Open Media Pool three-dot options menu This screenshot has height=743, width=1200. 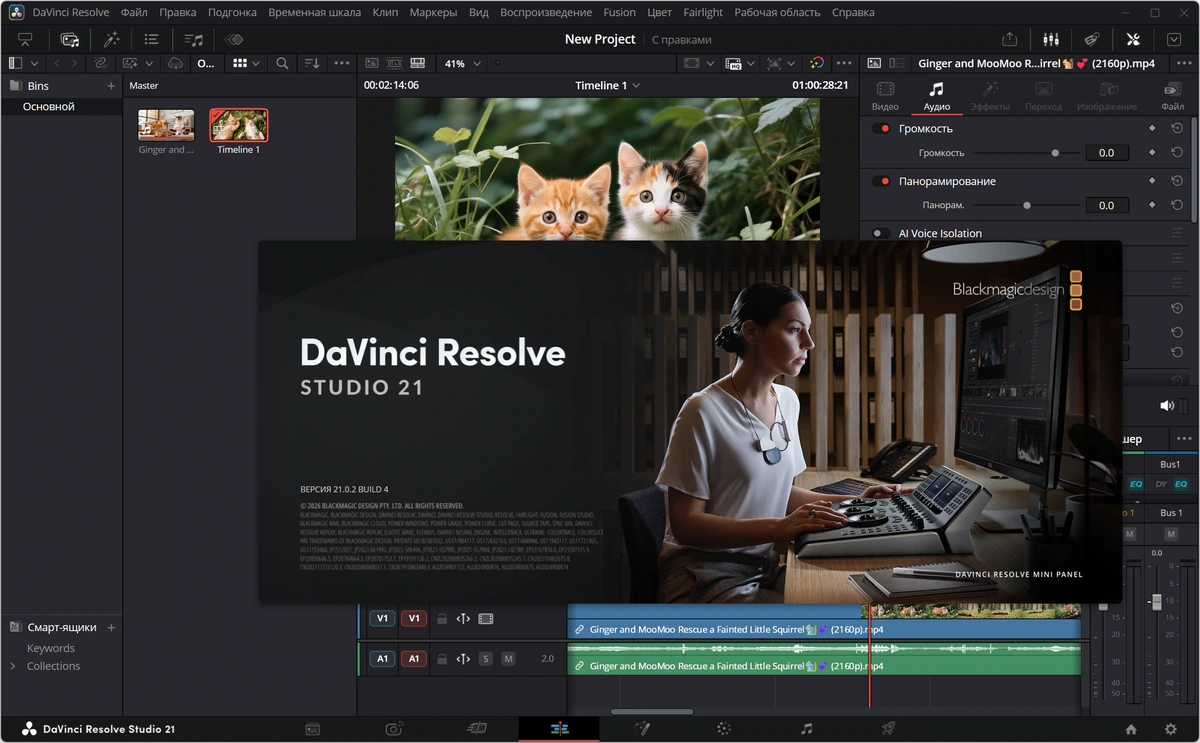(x=342, y=63)
